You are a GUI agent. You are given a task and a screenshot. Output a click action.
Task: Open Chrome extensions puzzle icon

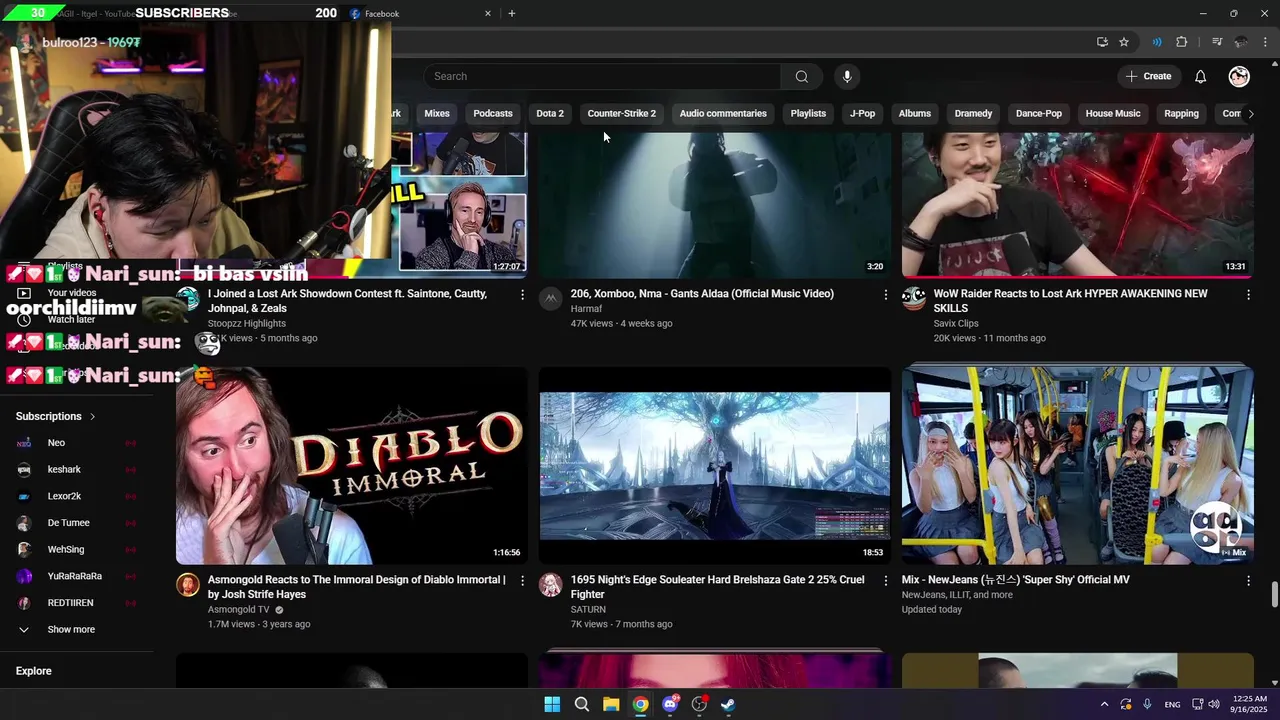1182,42
